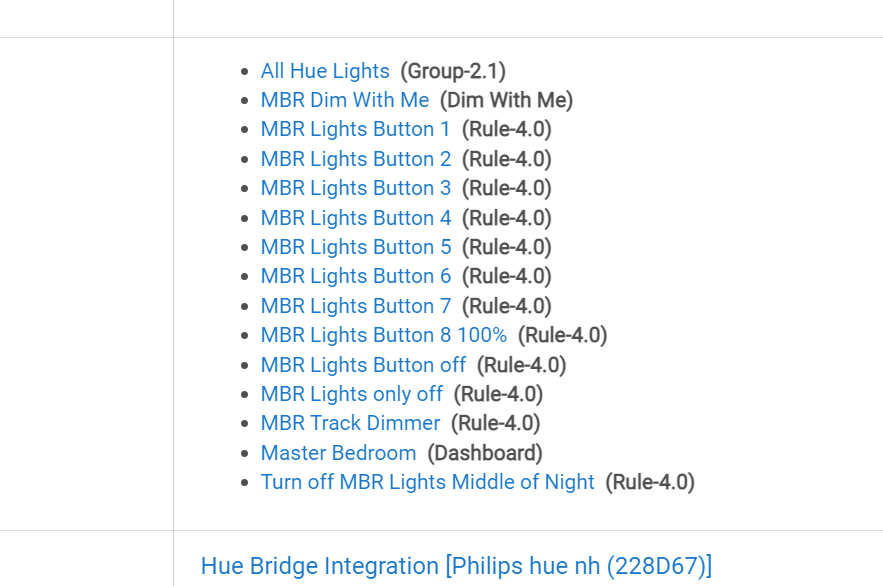The image size is (883, 586).
Task: Open MBR Lights Button 6 rule
Action: tap(356, 276)
